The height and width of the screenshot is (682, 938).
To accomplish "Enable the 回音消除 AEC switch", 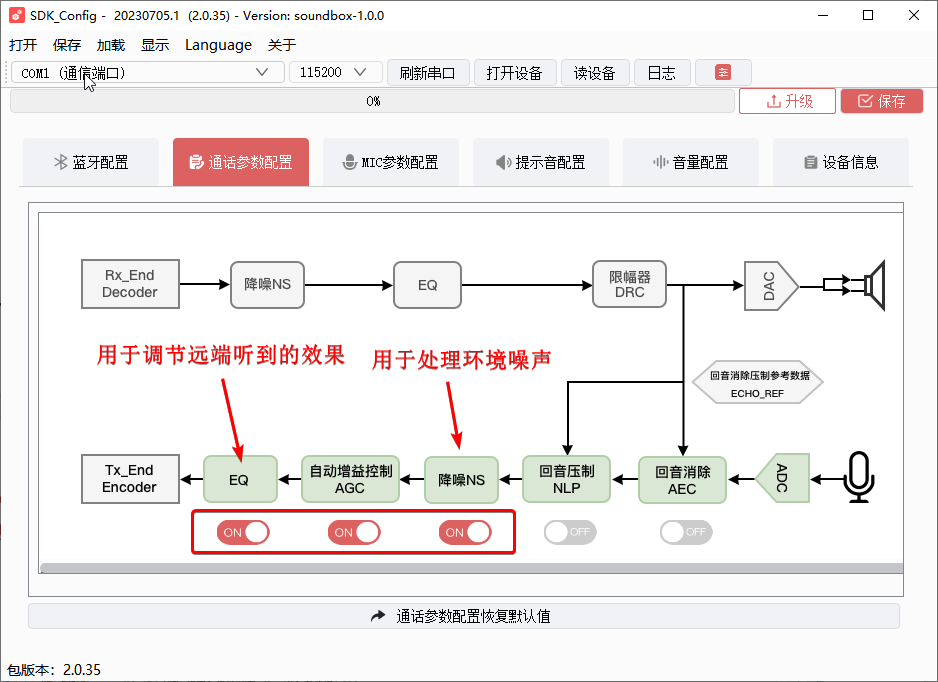I will tap(686, 532).
